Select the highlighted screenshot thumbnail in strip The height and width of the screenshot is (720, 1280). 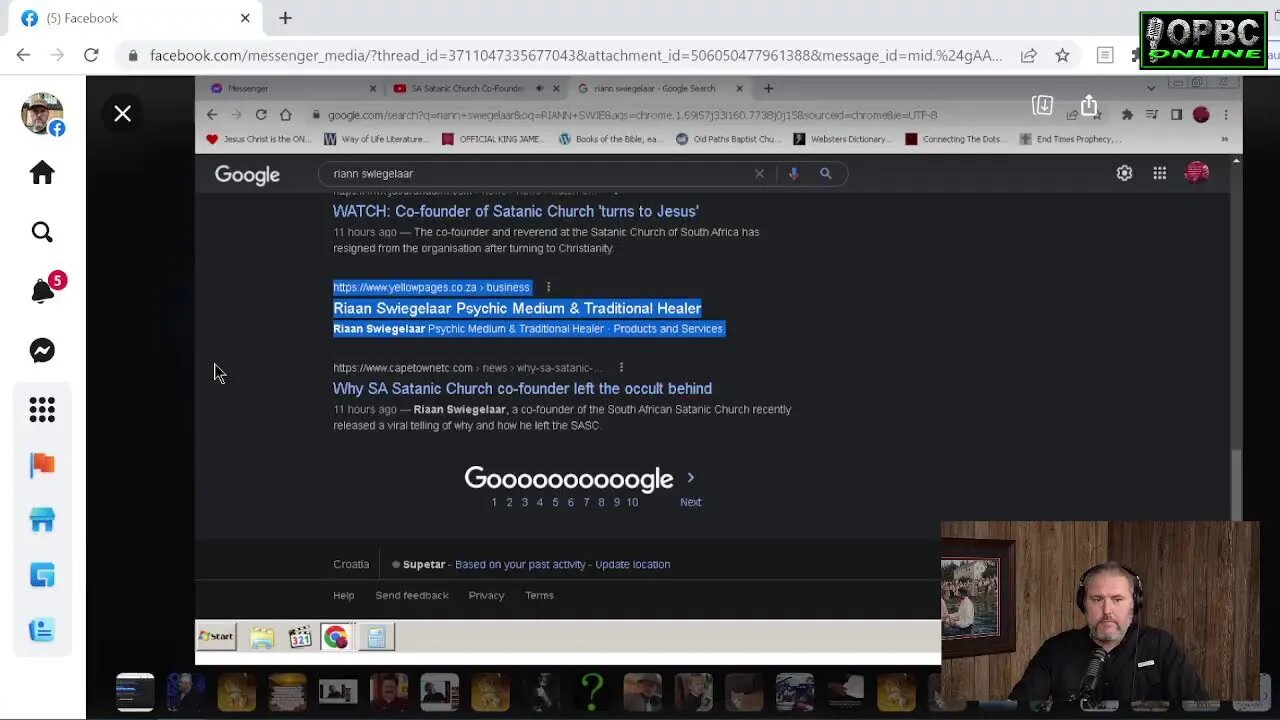[135, 691]
